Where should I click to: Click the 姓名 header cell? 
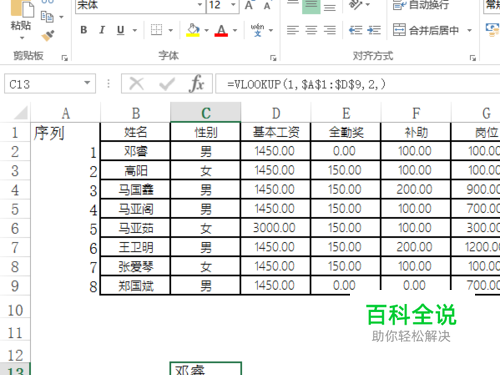[x=136, y=132]
